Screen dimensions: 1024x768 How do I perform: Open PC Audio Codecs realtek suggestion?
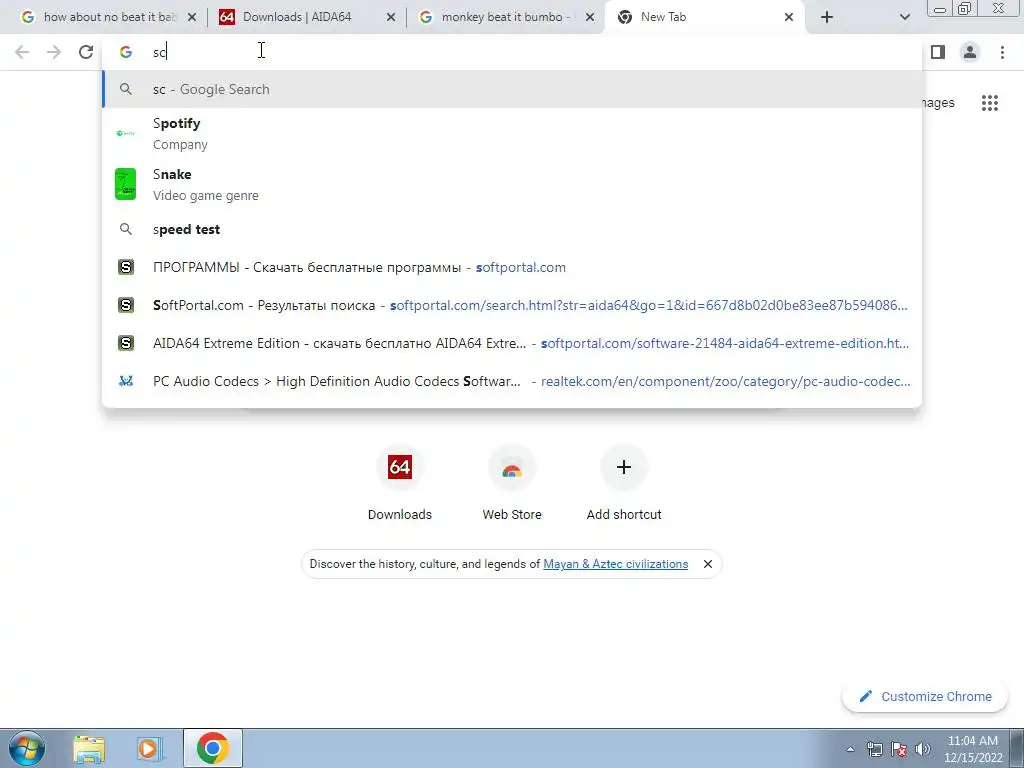512,381
